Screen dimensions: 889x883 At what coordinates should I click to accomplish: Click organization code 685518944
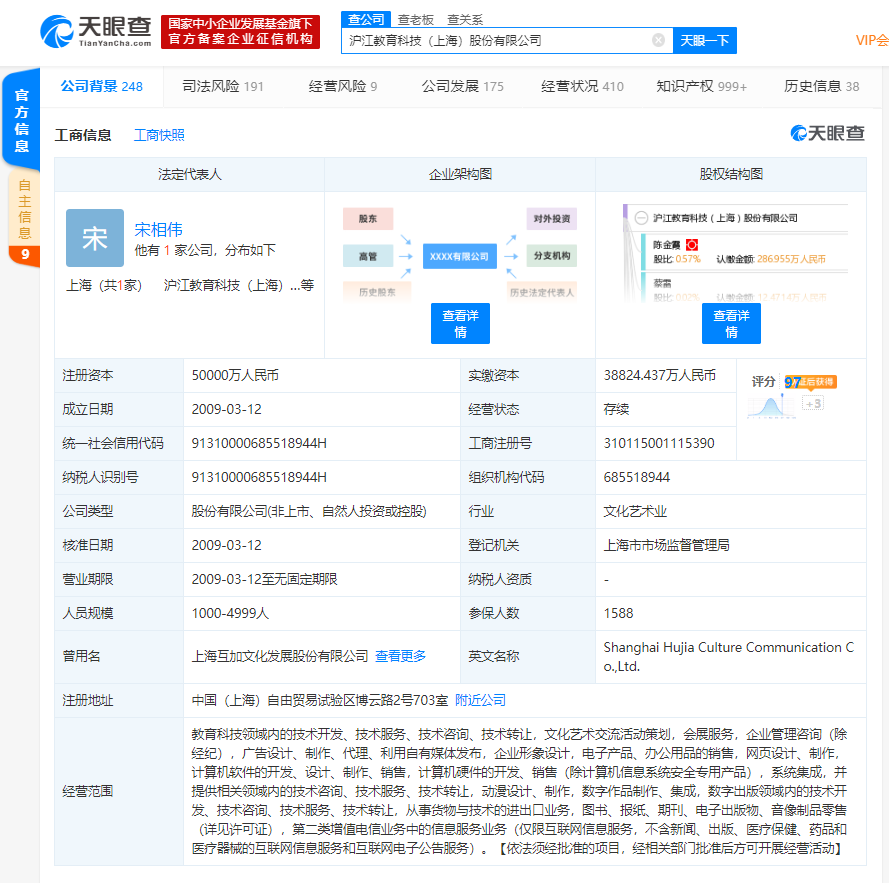tap(637, 478)
